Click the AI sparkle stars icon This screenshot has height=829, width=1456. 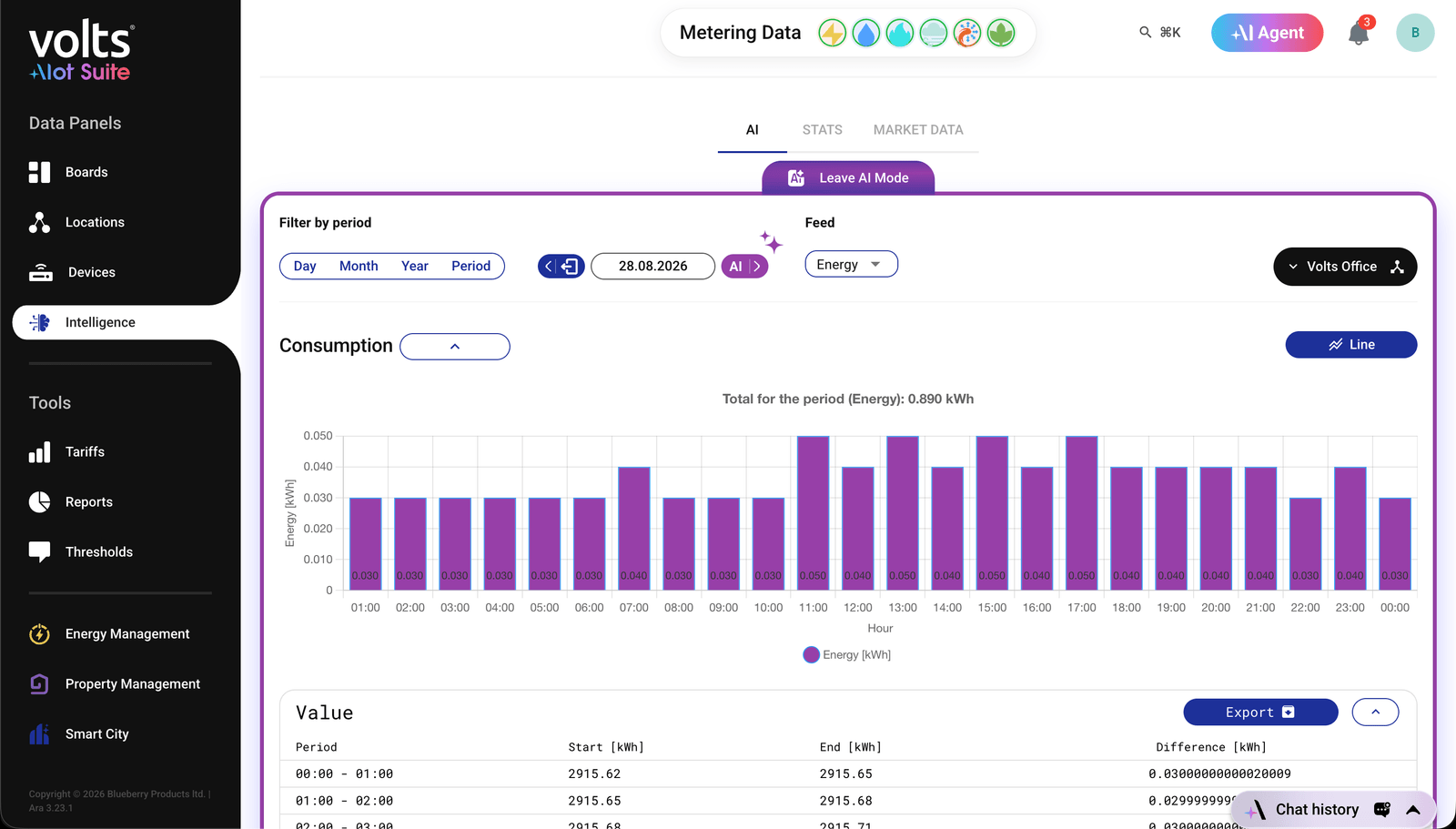pyautogui.click(x=772, y=241)
